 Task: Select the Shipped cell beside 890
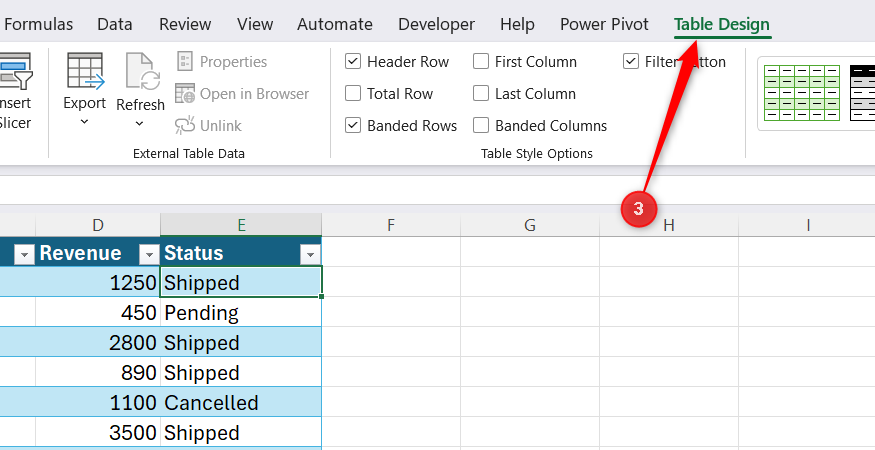(241, 372)
